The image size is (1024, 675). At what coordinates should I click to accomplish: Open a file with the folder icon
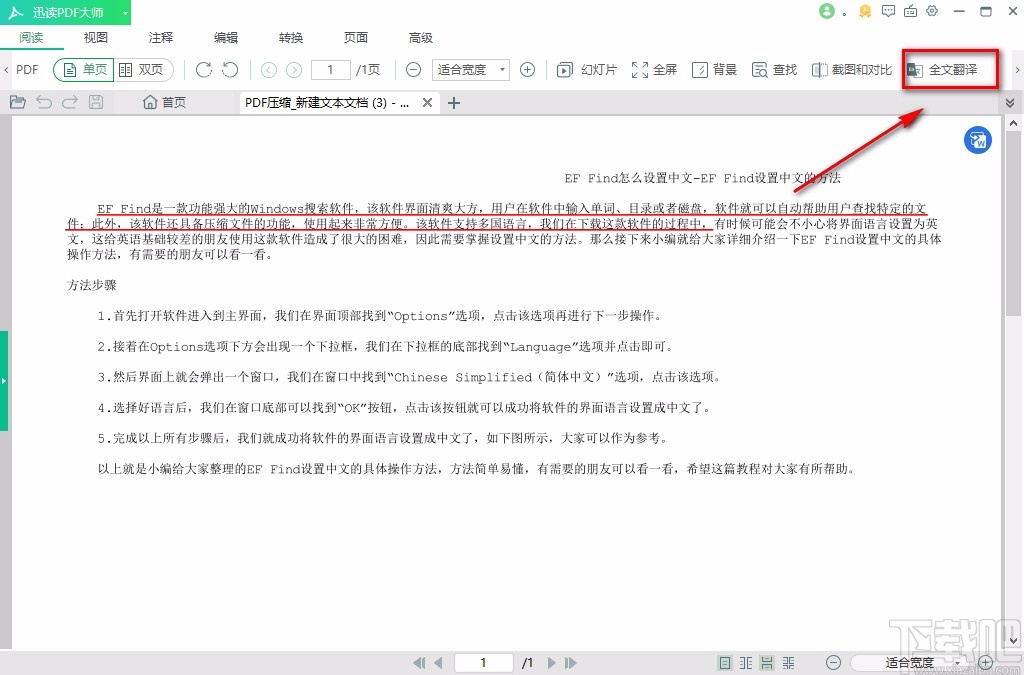pyautogui.click(x=17, y=101)
